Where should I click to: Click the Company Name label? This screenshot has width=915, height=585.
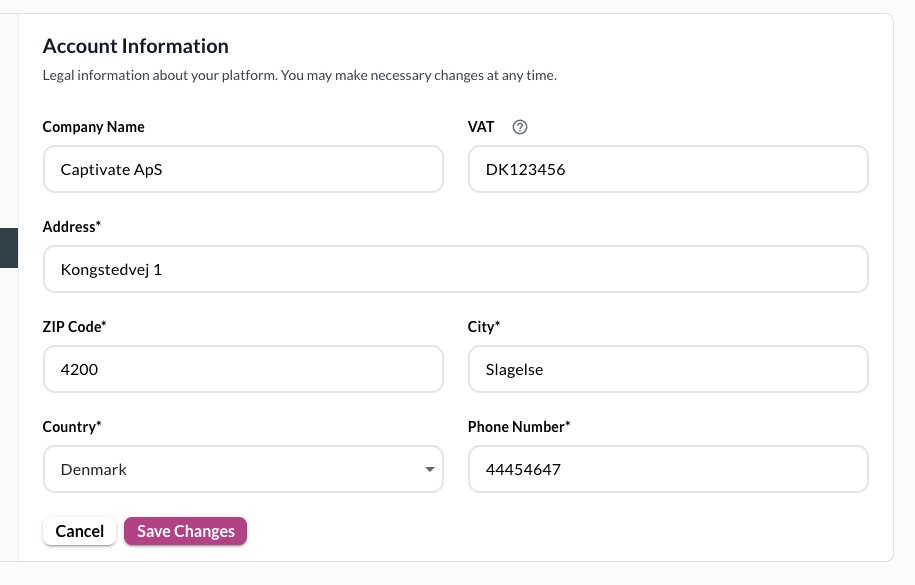pyautogui.click(x=93, y=127)
